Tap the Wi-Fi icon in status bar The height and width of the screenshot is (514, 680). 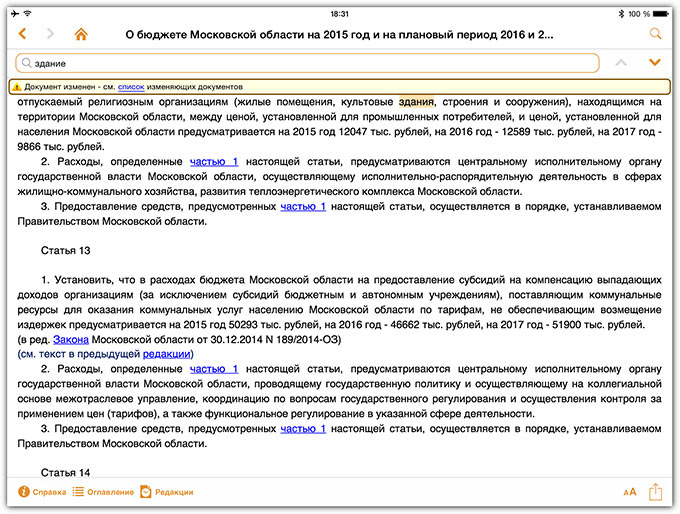[28, 14]
